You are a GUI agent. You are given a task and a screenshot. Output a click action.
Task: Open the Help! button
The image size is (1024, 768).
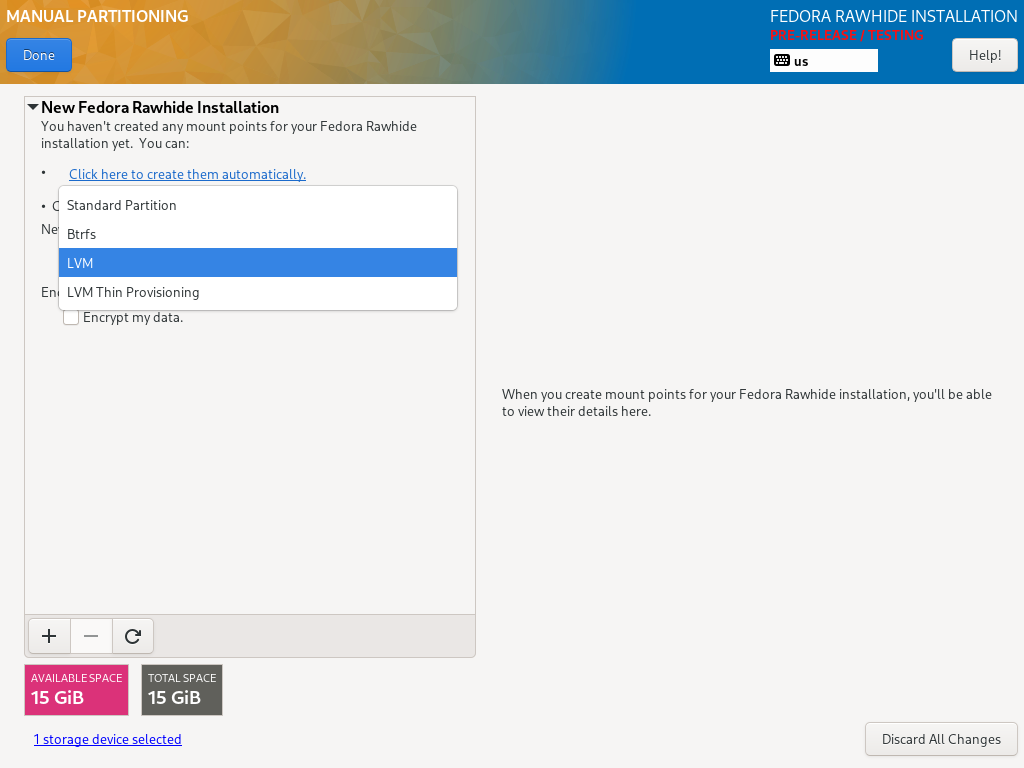[x=984, y=56]
